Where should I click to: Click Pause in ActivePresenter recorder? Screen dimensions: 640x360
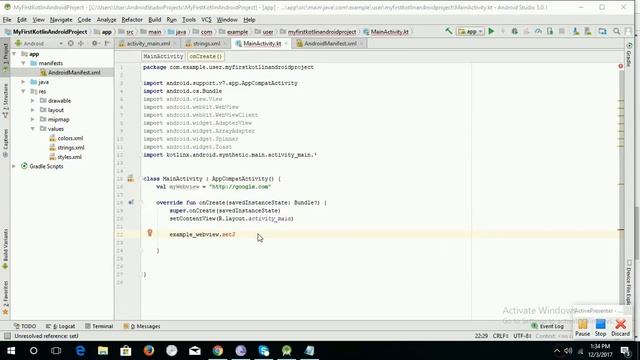coord(582,328)
